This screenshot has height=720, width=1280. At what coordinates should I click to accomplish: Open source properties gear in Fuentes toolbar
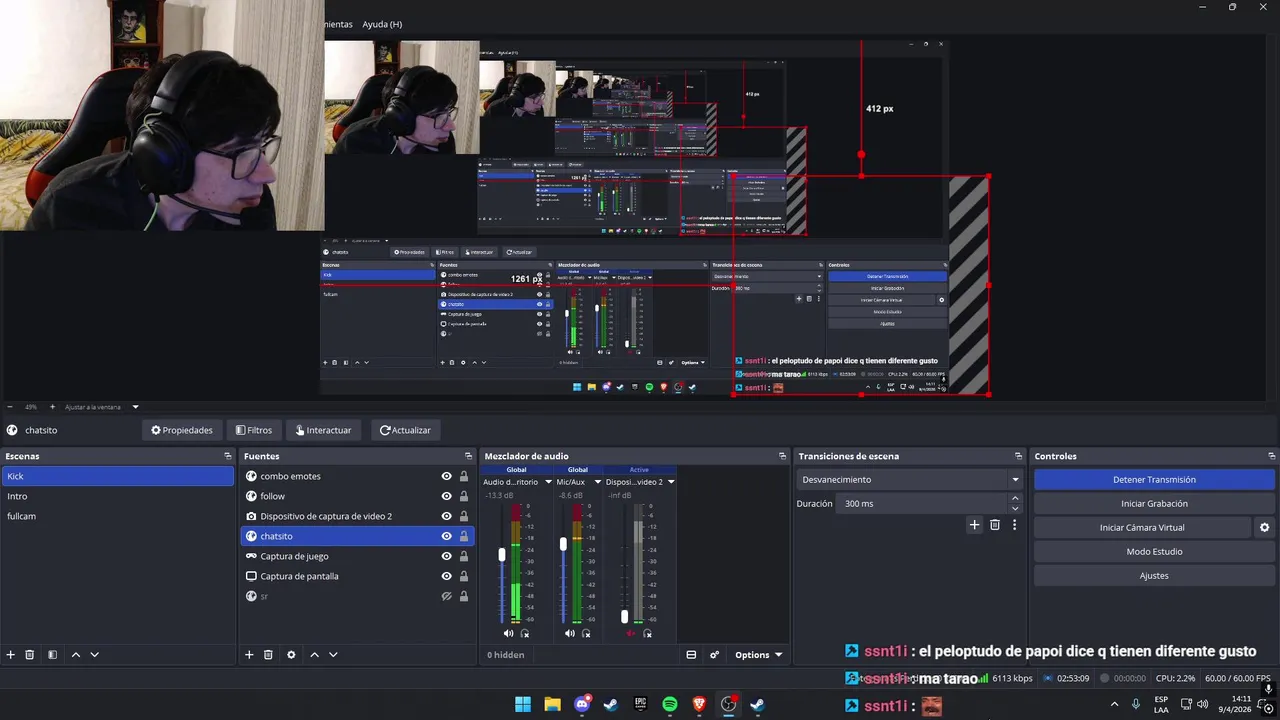click(291, 655)
